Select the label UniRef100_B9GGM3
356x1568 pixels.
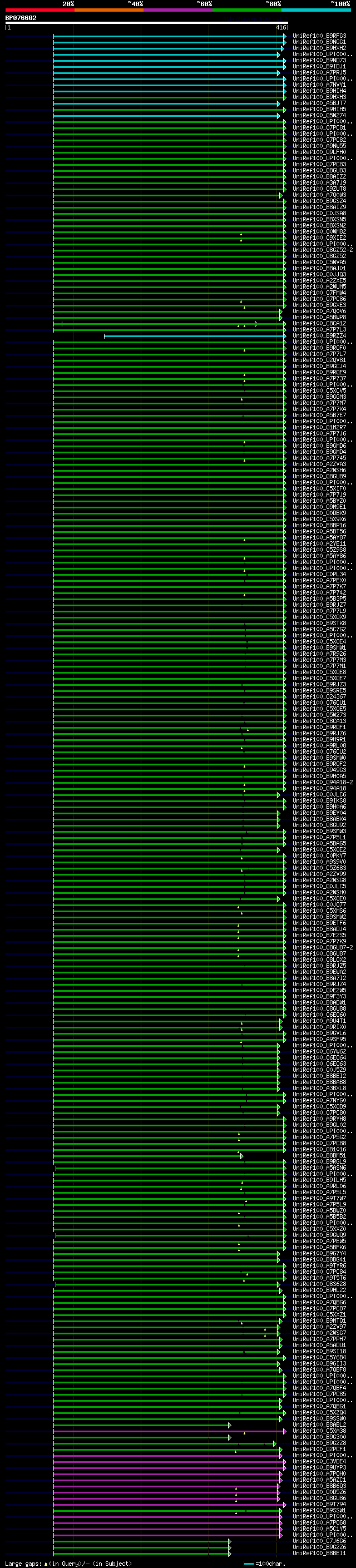point(319,397)
